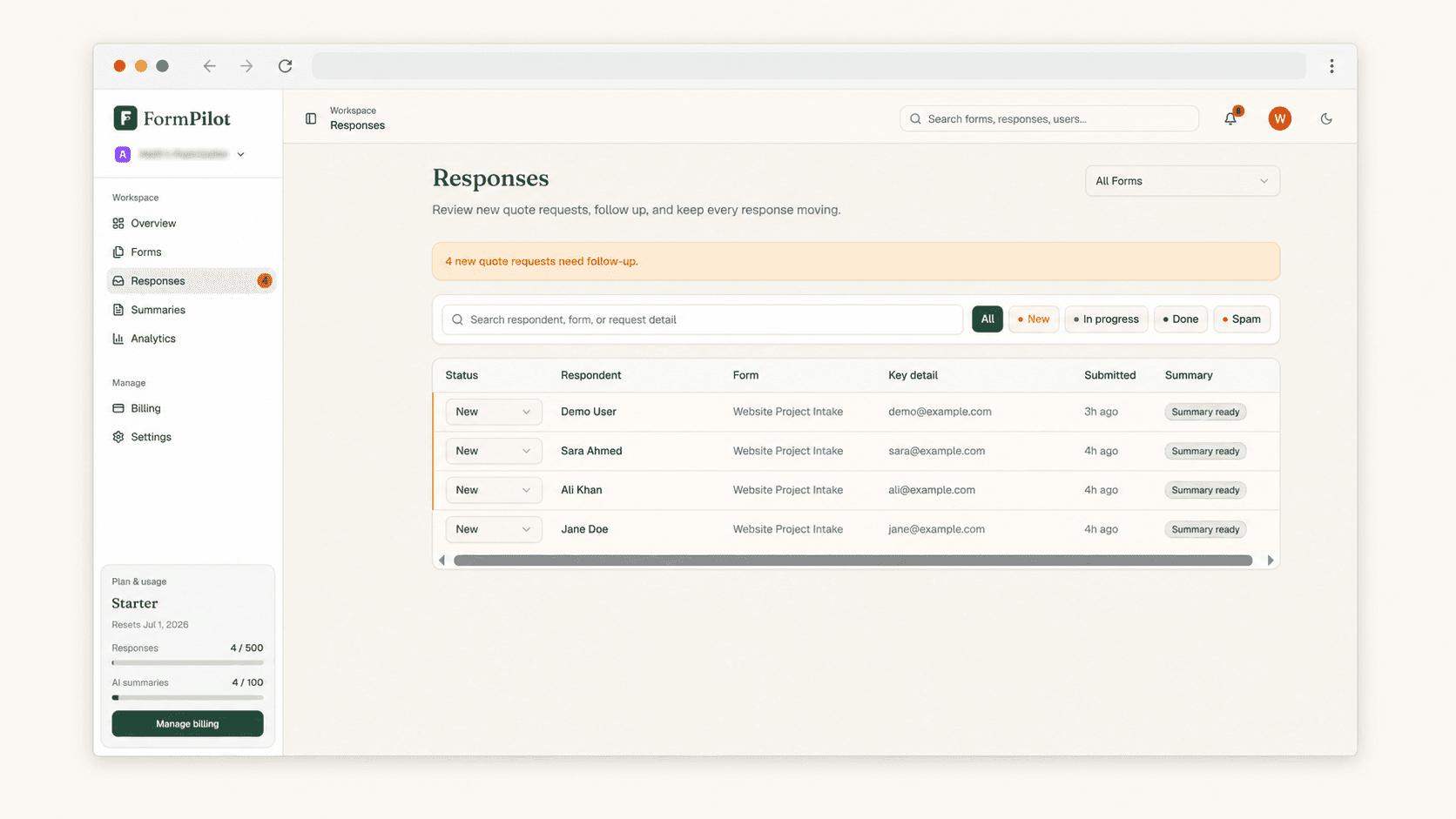Open the user avatar W menu
1456x819 pixels.
point(1279,118)
